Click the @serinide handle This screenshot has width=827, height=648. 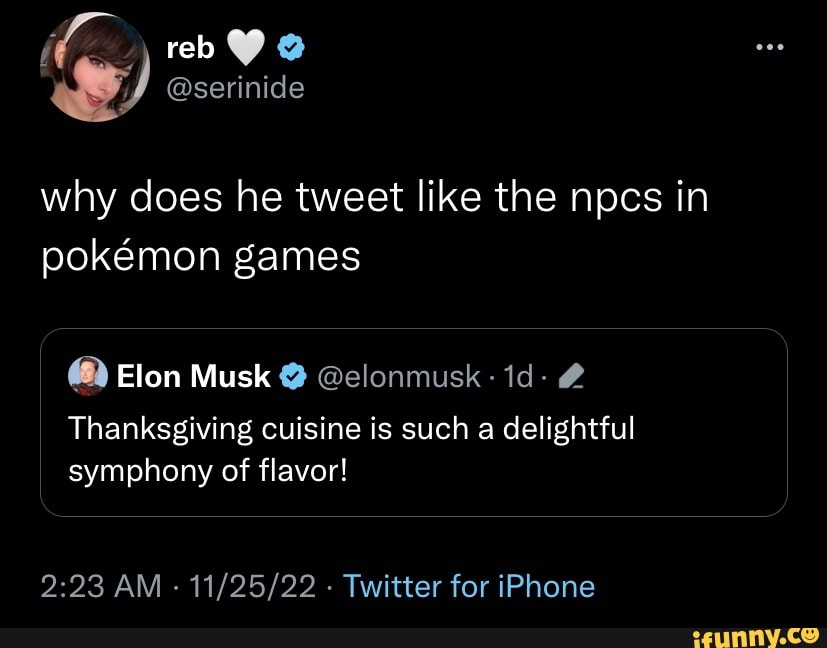237,89
